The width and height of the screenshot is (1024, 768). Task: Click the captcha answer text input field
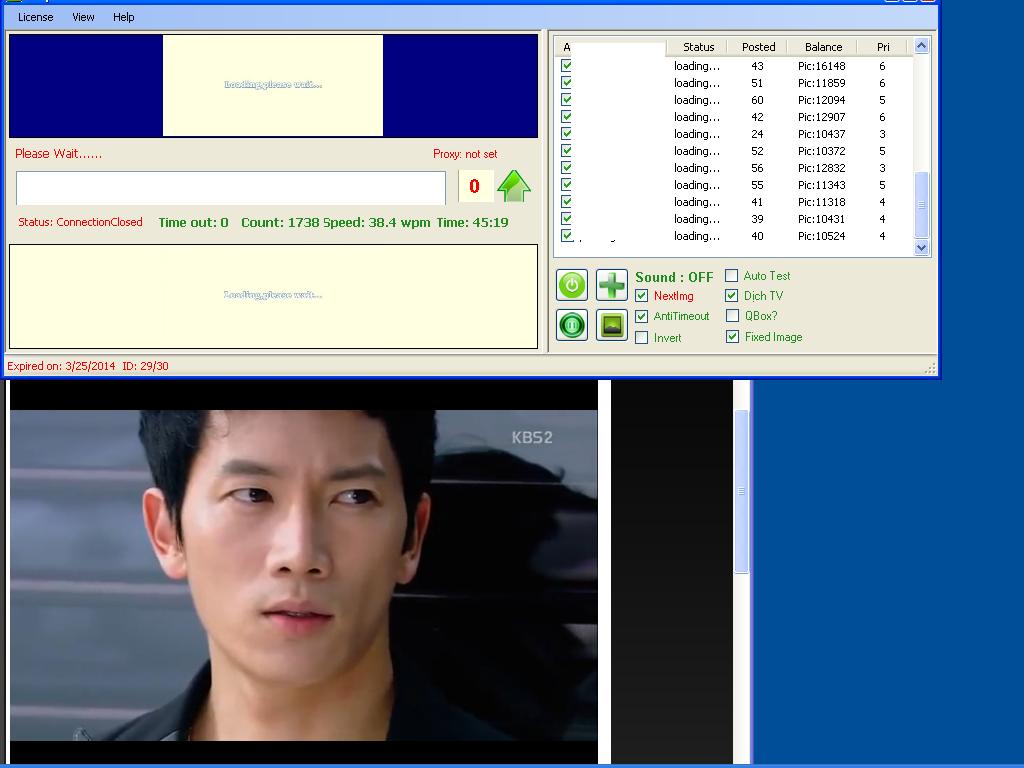pos(231,188)
